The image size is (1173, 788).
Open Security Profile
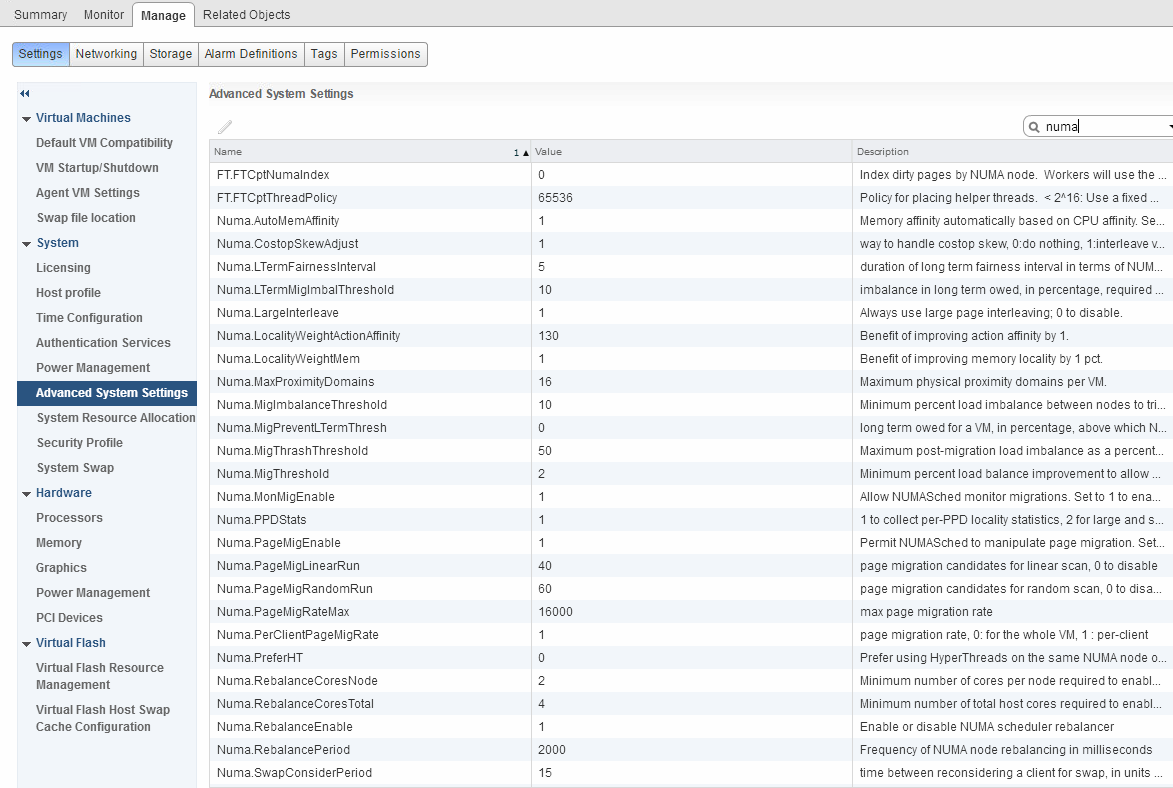click(x=79, y=443)
